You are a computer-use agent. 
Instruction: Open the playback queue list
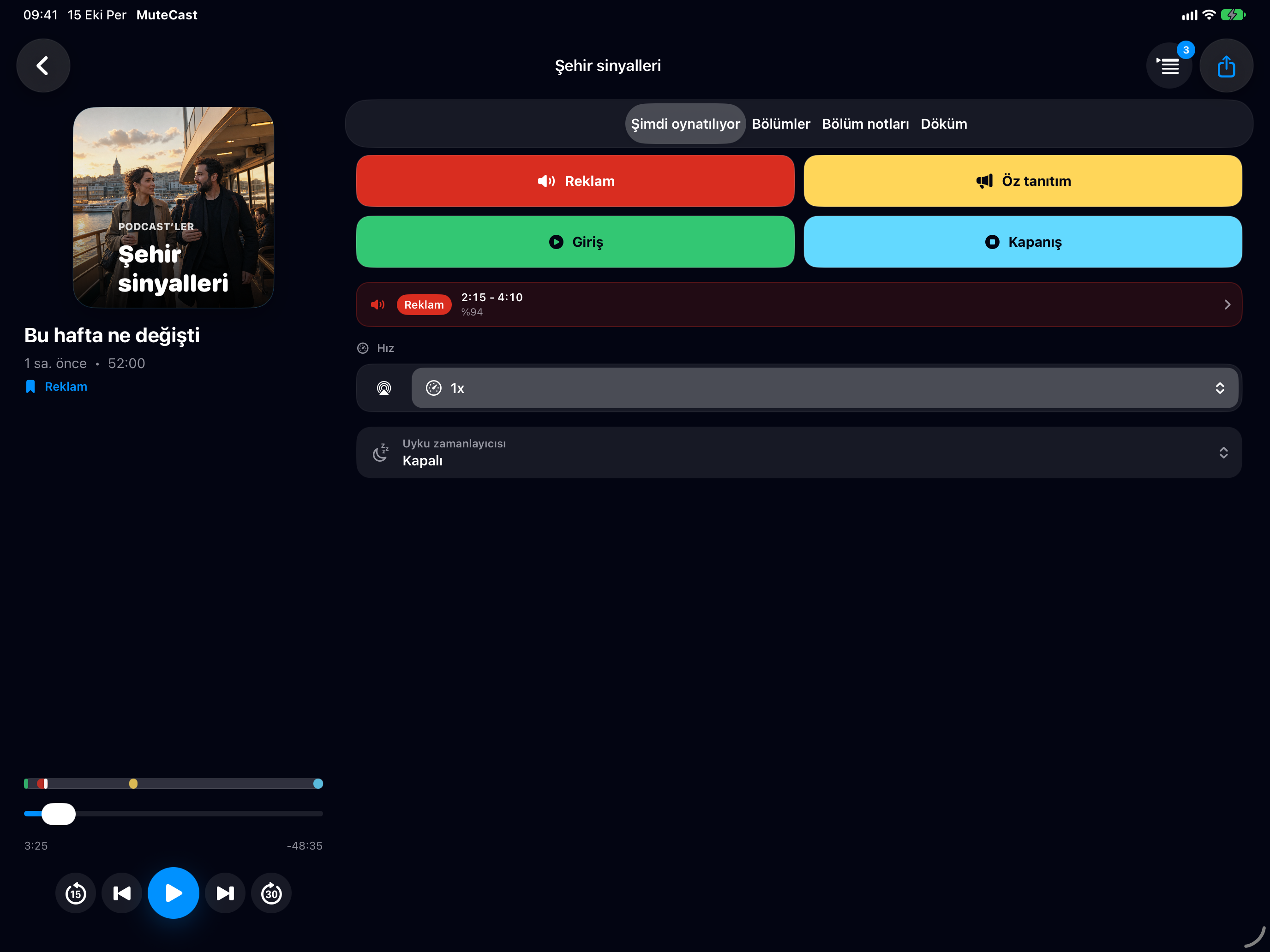coord(1168,66)
